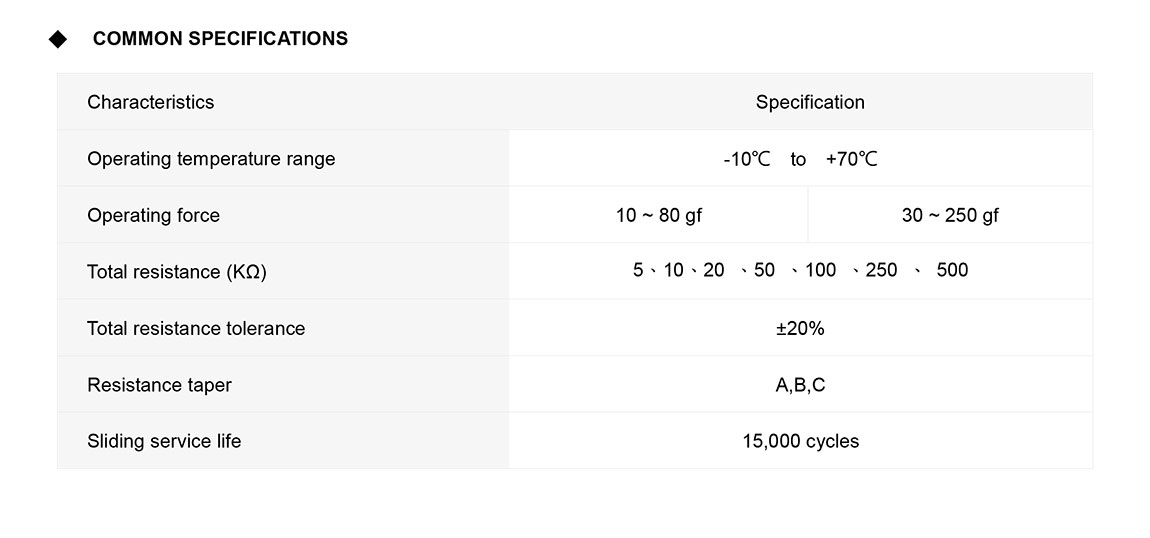The image size is (1150, 538).
Task: Click the Characteristics column header
Action: coord(150,102)
